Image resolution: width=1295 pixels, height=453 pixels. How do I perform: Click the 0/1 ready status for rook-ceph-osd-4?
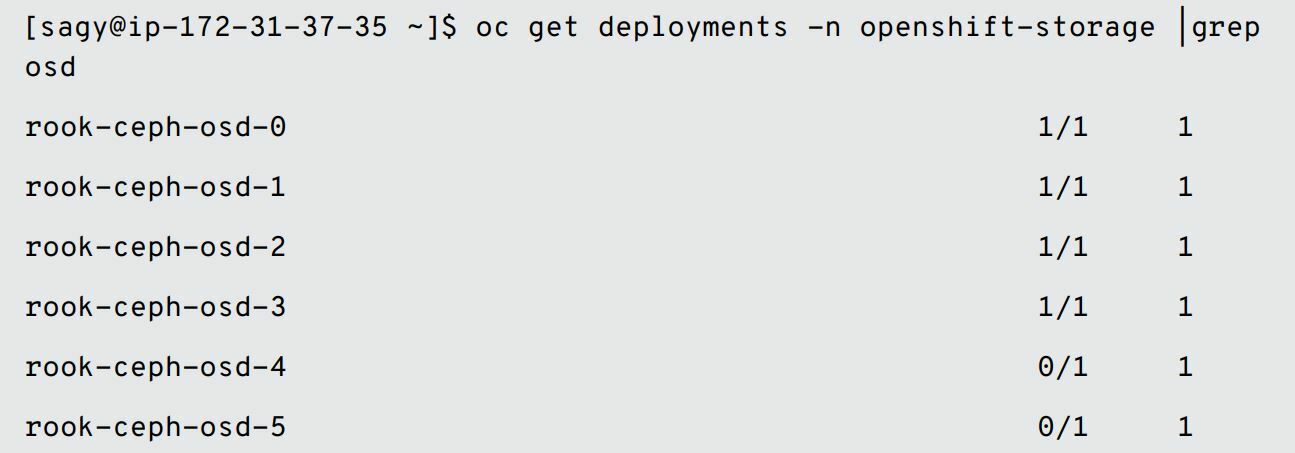pos(1062,368)
